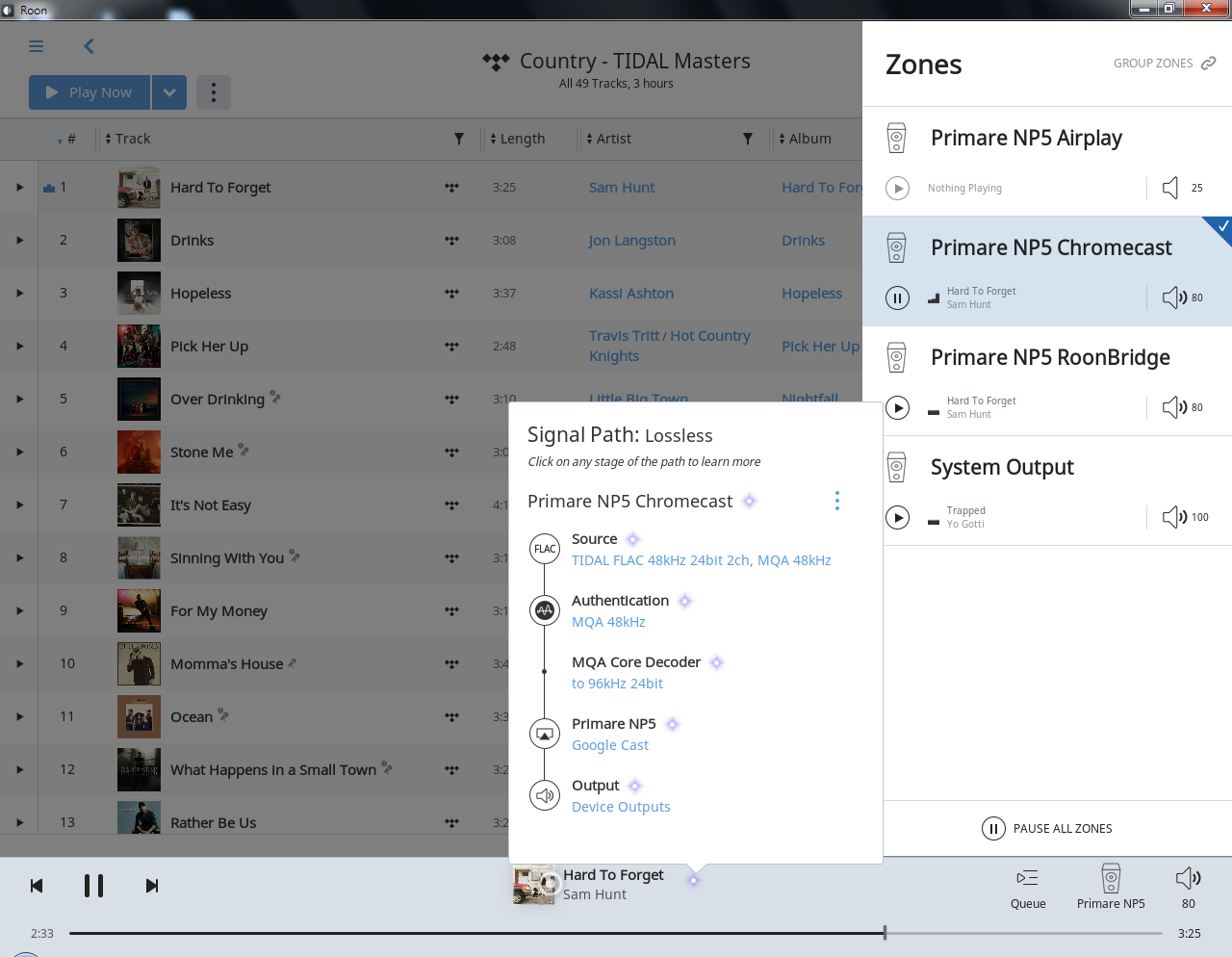This screenshot has height=957, width=1232.
Task: Click the playback position handle
Action: 885,933
